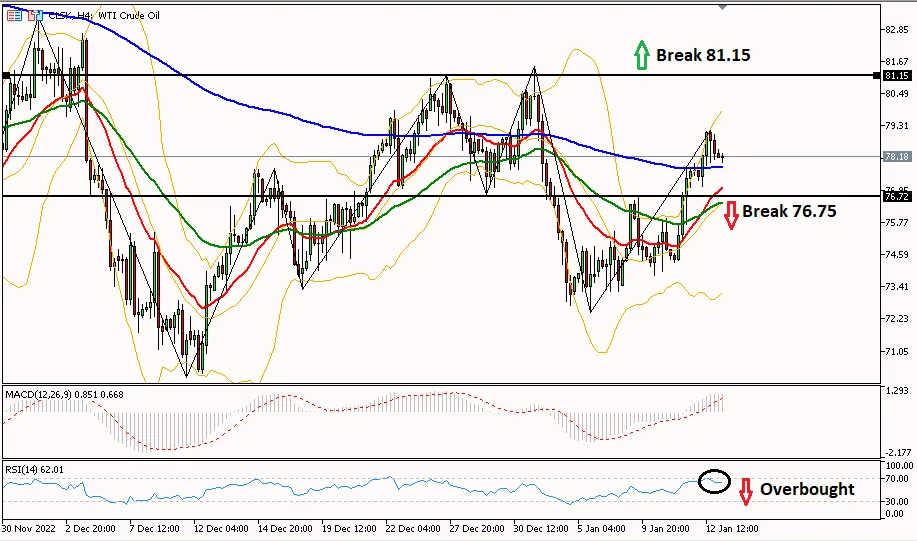The image size is (917, 541).
Task: Click the current price label 78.18
Action: (896, 156)
